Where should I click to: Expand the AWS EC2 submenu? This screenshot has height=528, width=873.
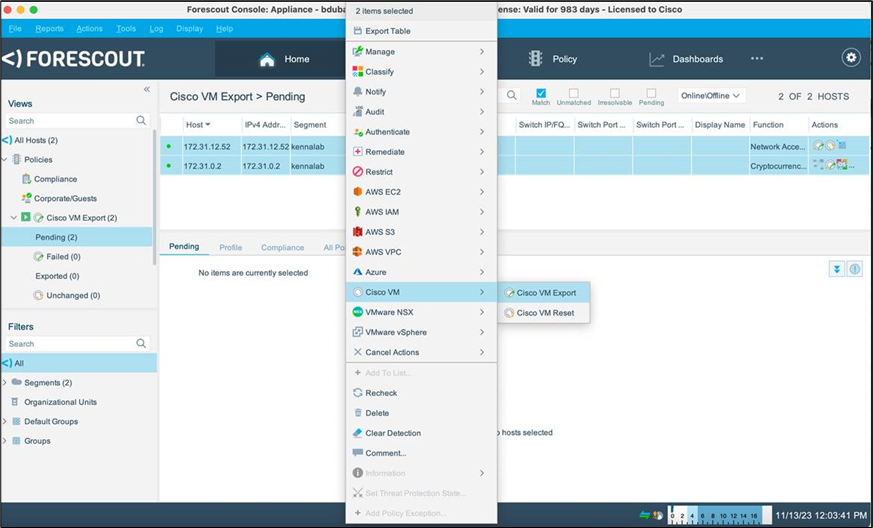pos(421,192)
